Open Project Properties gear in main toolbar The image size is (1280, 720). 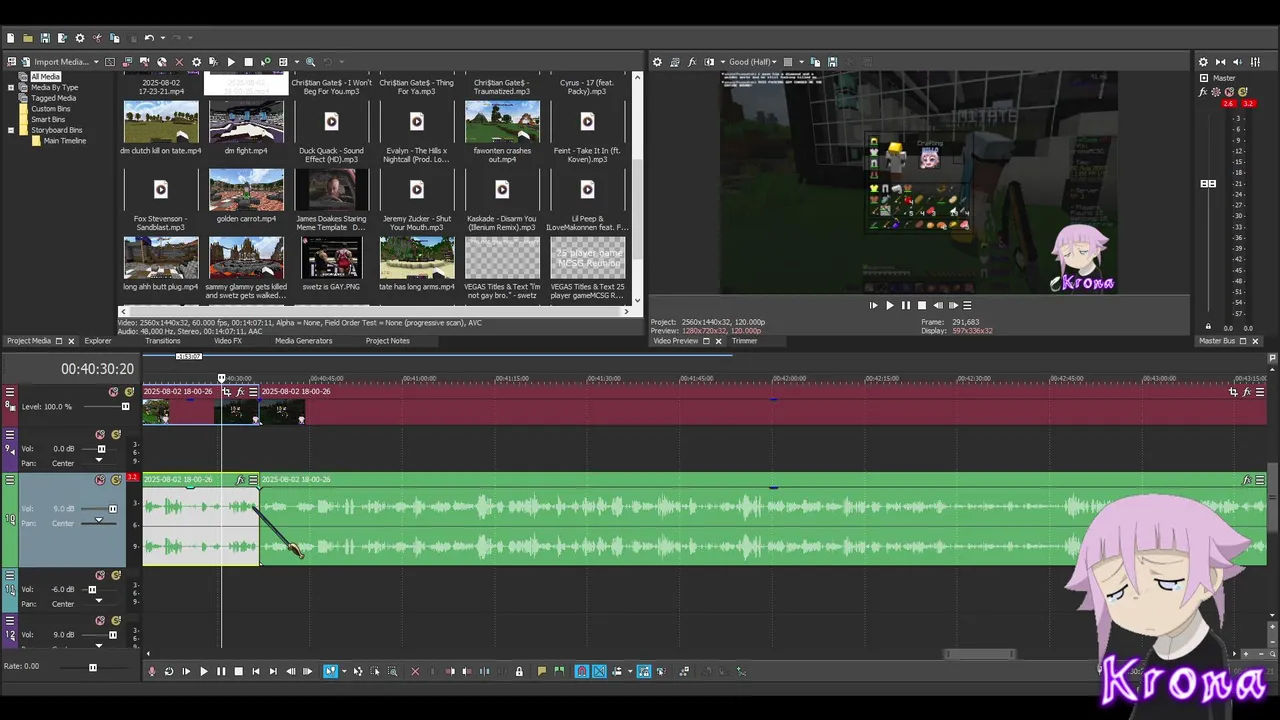tap(80, 38)
